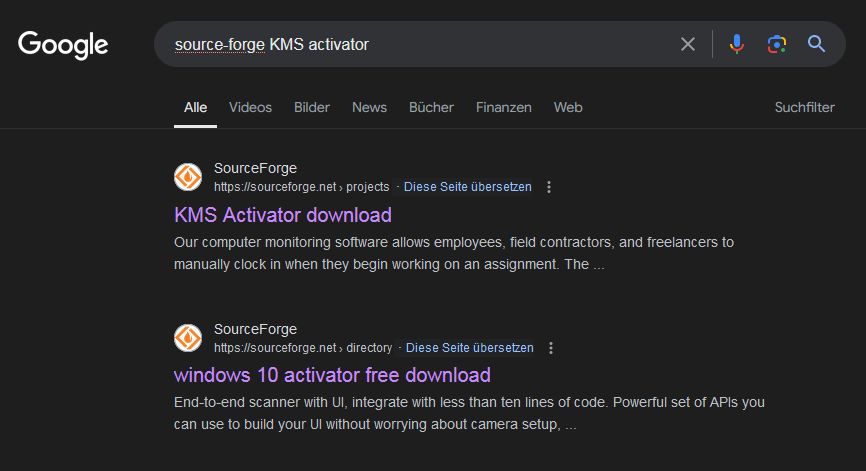Click the SourceForge favicon above KMS Activator download
This screenshot has height=471, width=866.
click(188, 177)
